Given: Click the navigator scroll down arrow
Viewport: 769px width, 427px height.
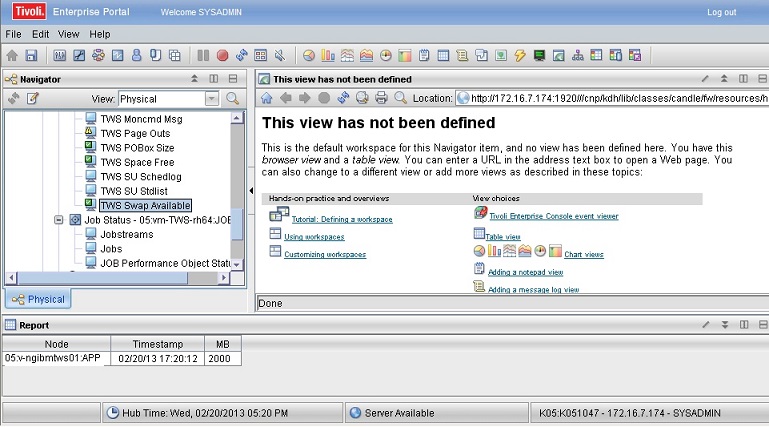Looking at the screenshot, I should point(237,264).
